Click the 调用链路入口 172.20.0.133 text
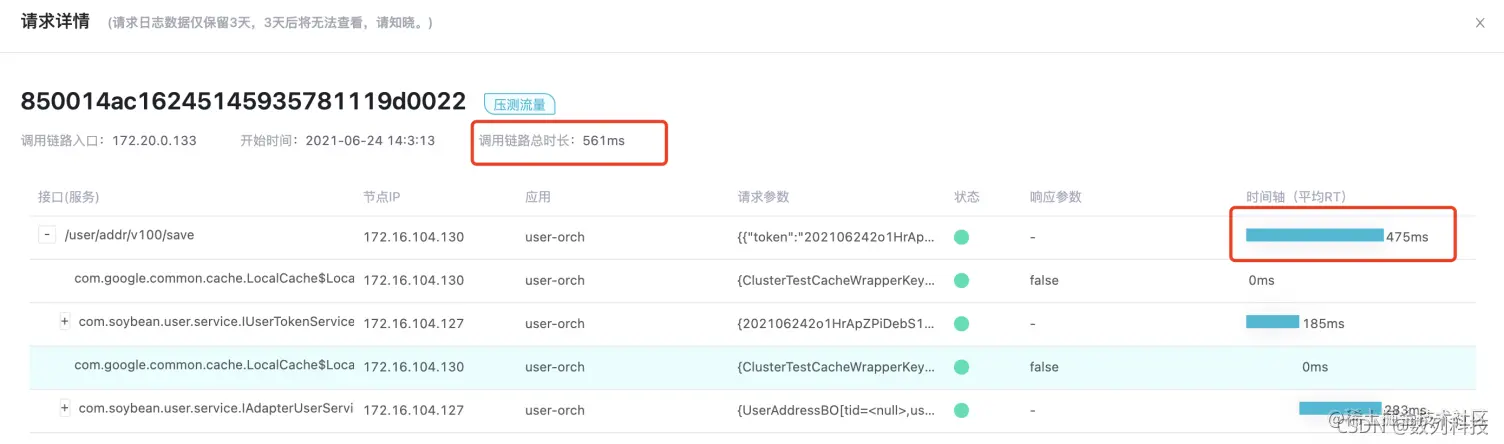1504x444 pixels. click(x=109, y=141)
